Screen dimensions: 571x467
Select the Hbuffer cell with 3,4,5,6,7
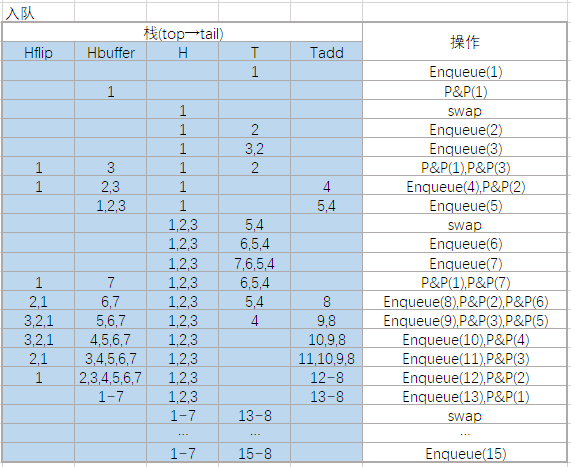pos(110,358)
